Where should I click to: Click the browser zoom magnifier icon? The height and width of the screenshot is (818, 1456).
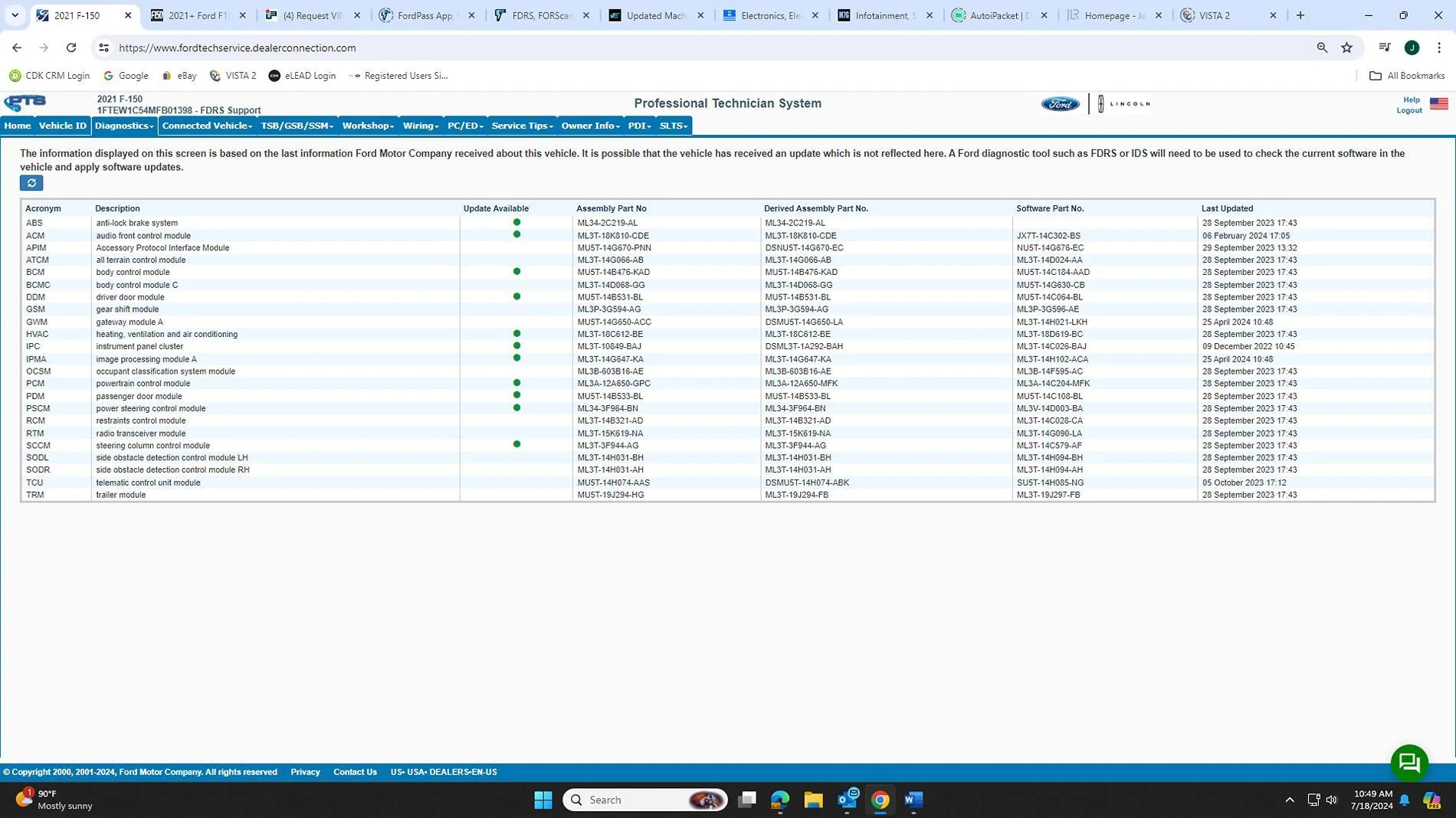pyautogui.click(x=1322, y=47)
